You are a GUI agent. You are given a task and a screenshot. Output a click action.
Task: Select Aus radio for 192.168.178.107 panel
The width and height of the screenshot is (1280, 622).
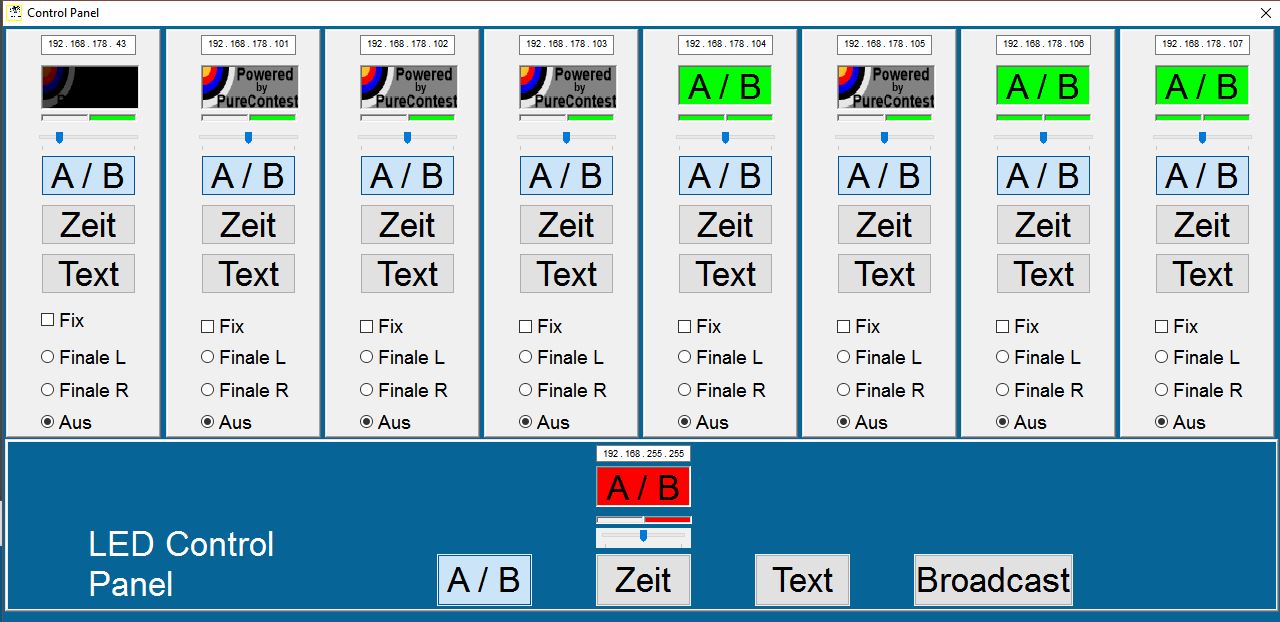click(1161, 422)
